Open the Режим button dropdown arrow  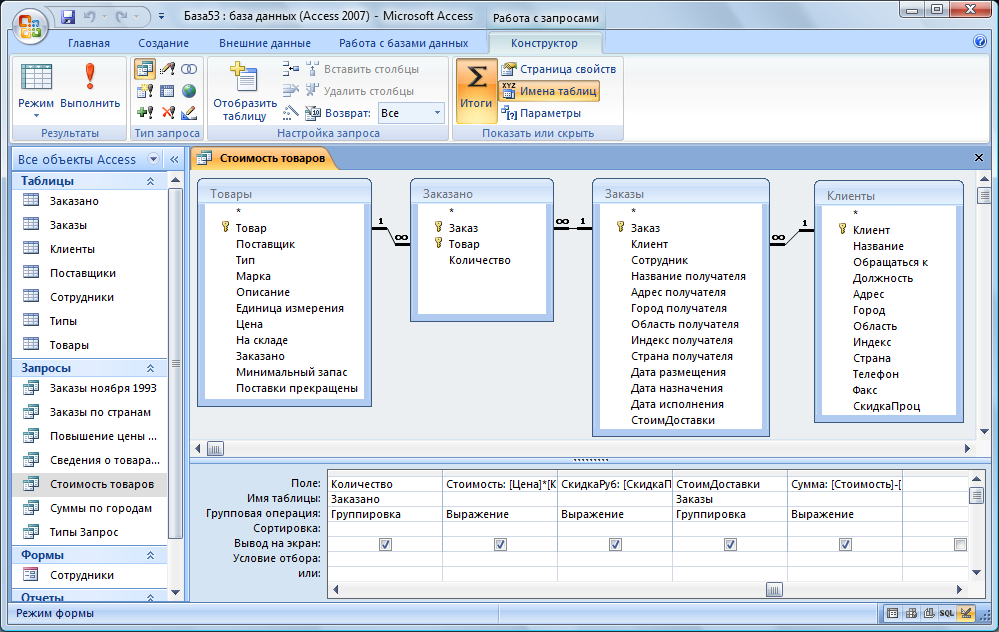click(x=36, y=116)
